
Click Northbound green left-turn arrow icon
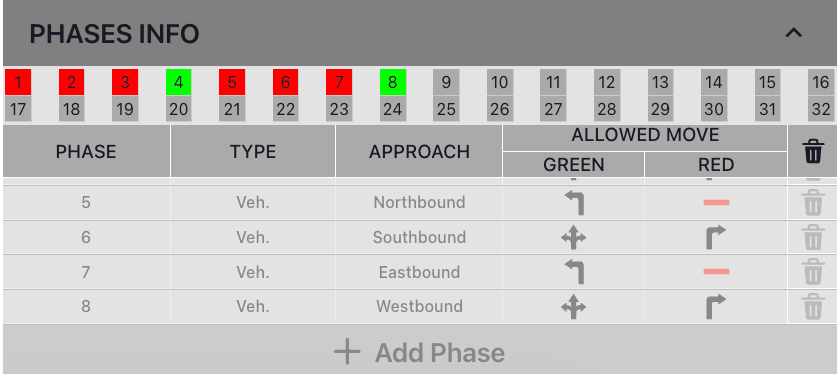(574, 203)
